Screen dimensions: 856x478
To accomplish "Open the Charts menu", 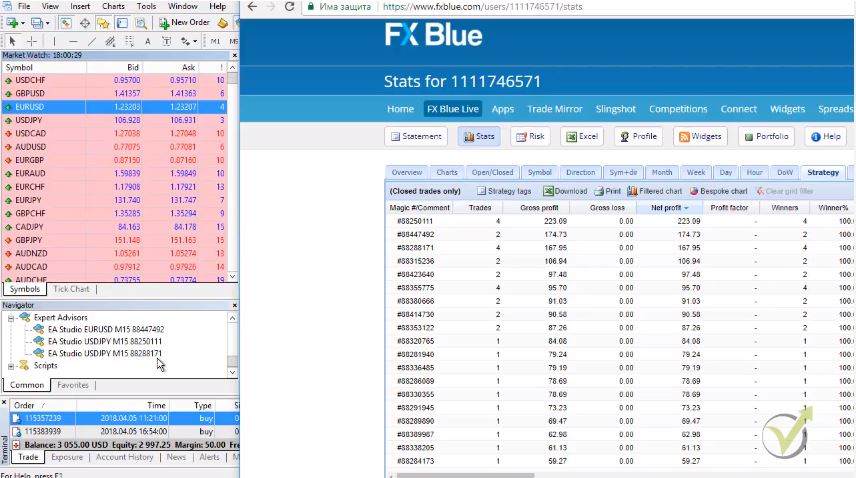I will pos(113,6).
